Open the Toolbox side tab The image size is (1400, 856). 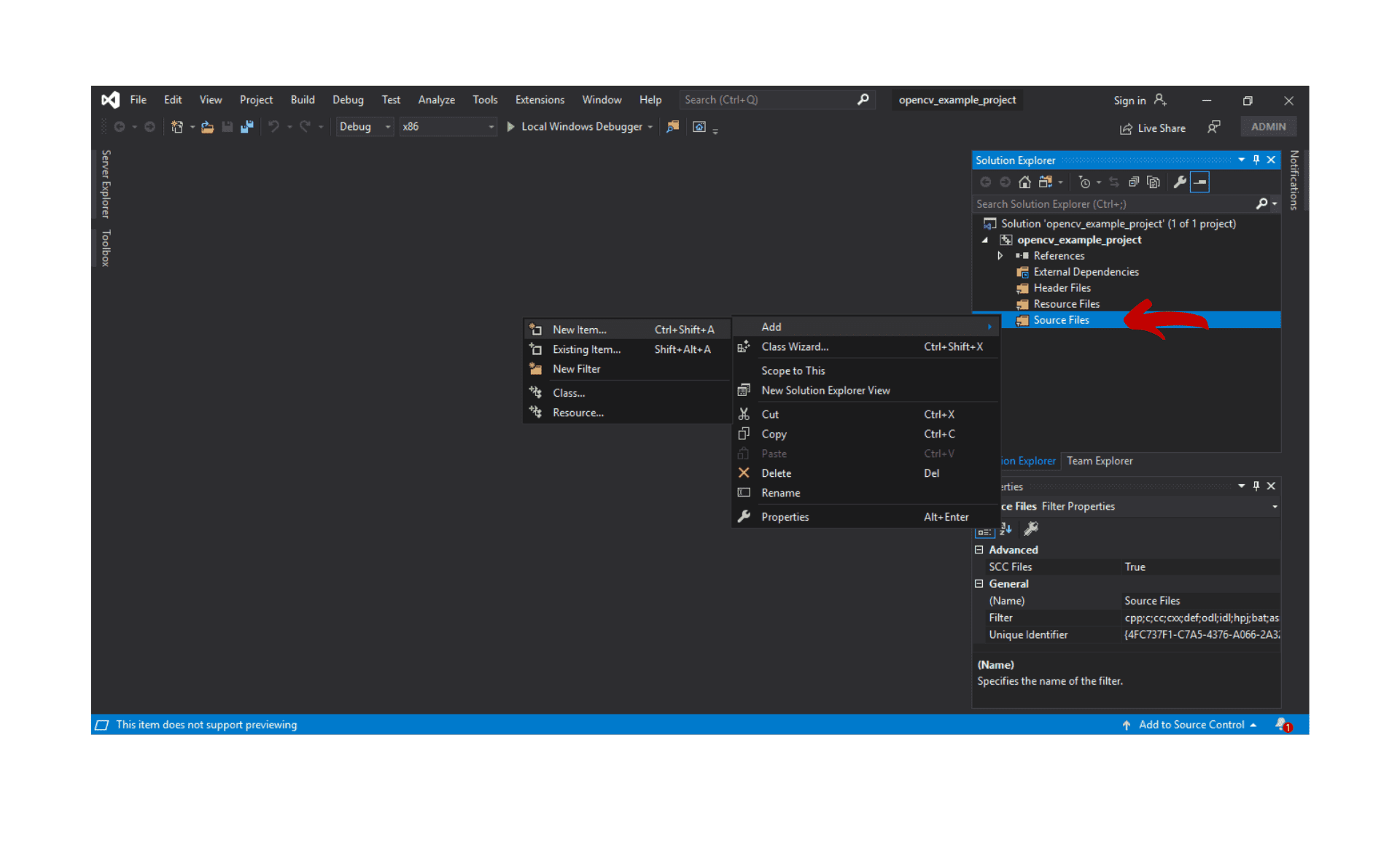(106, 248)
